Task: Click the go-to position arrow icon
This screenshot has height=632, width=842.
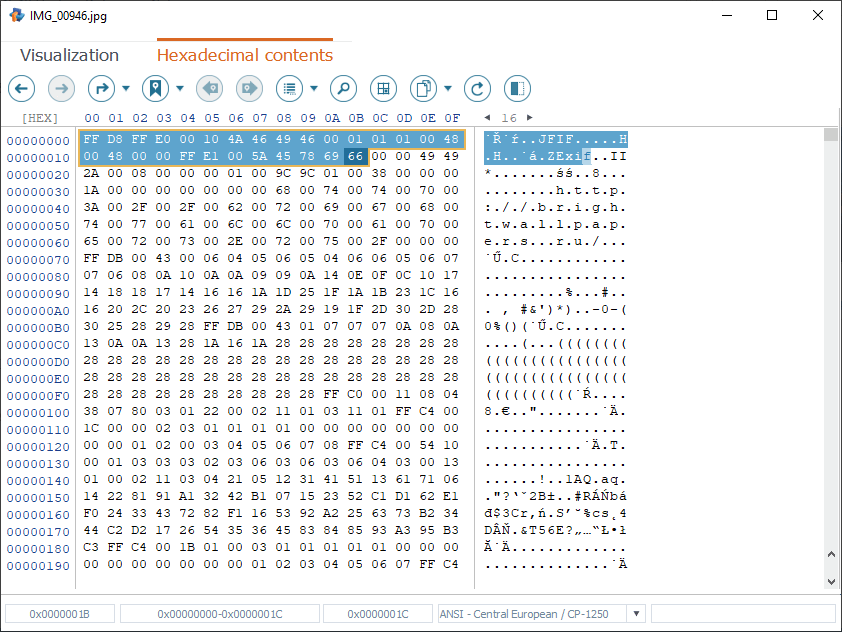Action: 102,88
